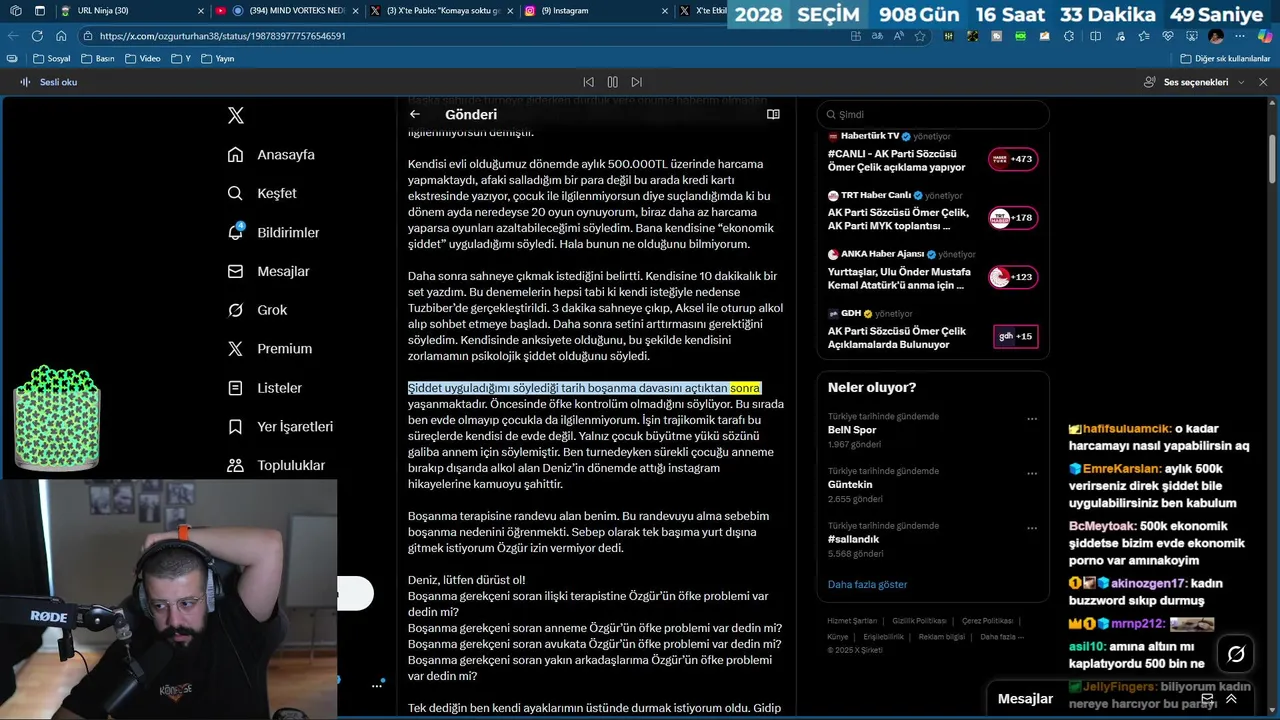
Task: Open reader view icon in Gönderi header
Action: [x=773, y=114]
